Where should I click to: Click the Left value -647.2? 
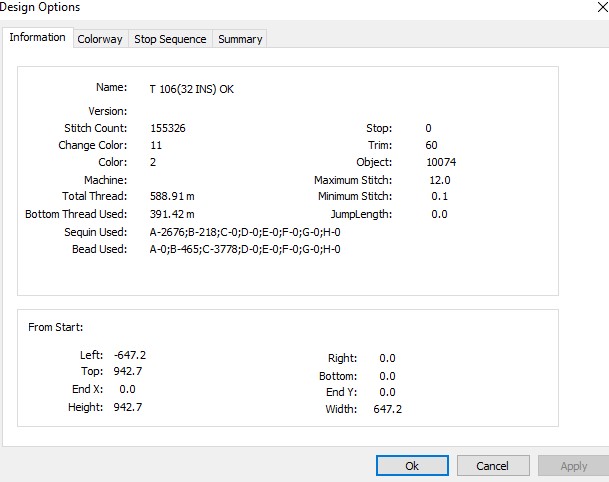pyautogui.click(x=130, y=355)
